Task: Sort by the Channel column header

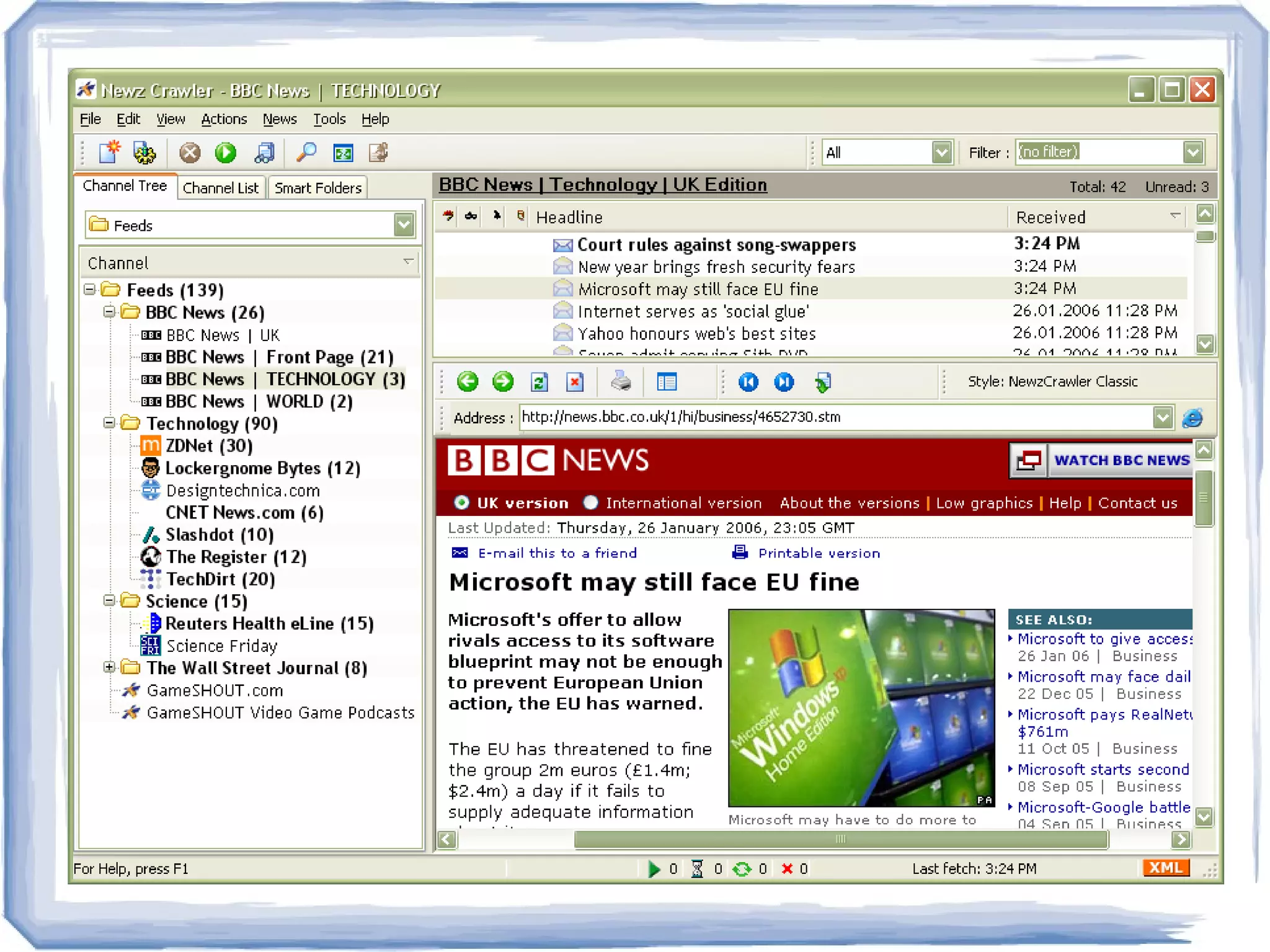Action: (250, 263)
